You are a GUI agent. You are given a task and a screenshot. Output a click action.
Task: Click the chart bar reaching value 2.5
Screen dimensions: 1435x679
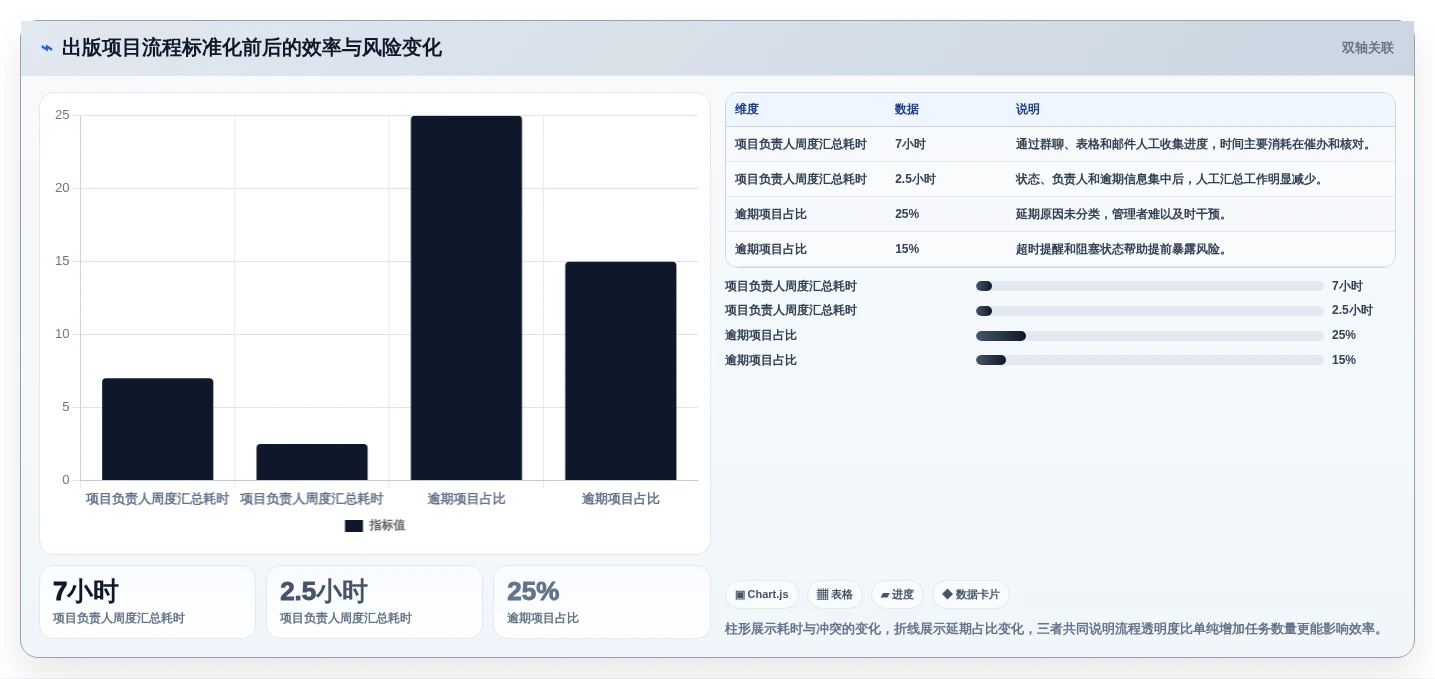tap(312, 462)
